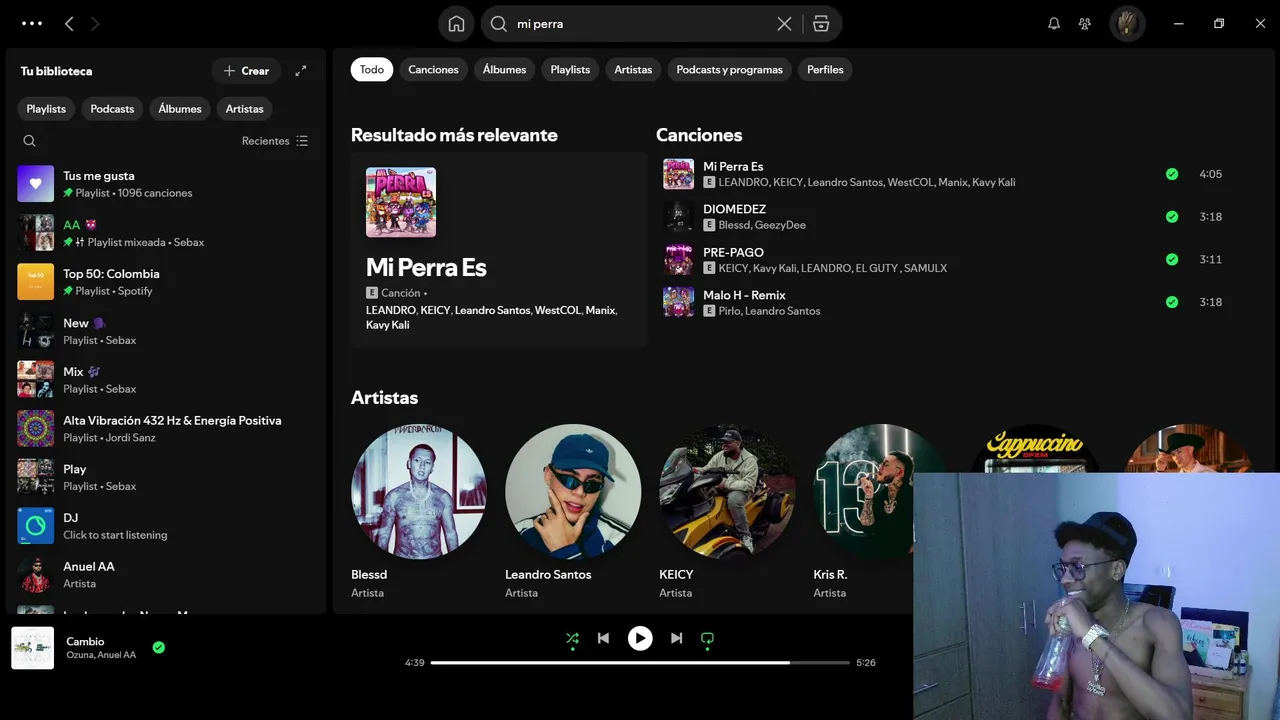Open Anuel AA artist in library
The image size is (1280, 720).
[166, 575]
